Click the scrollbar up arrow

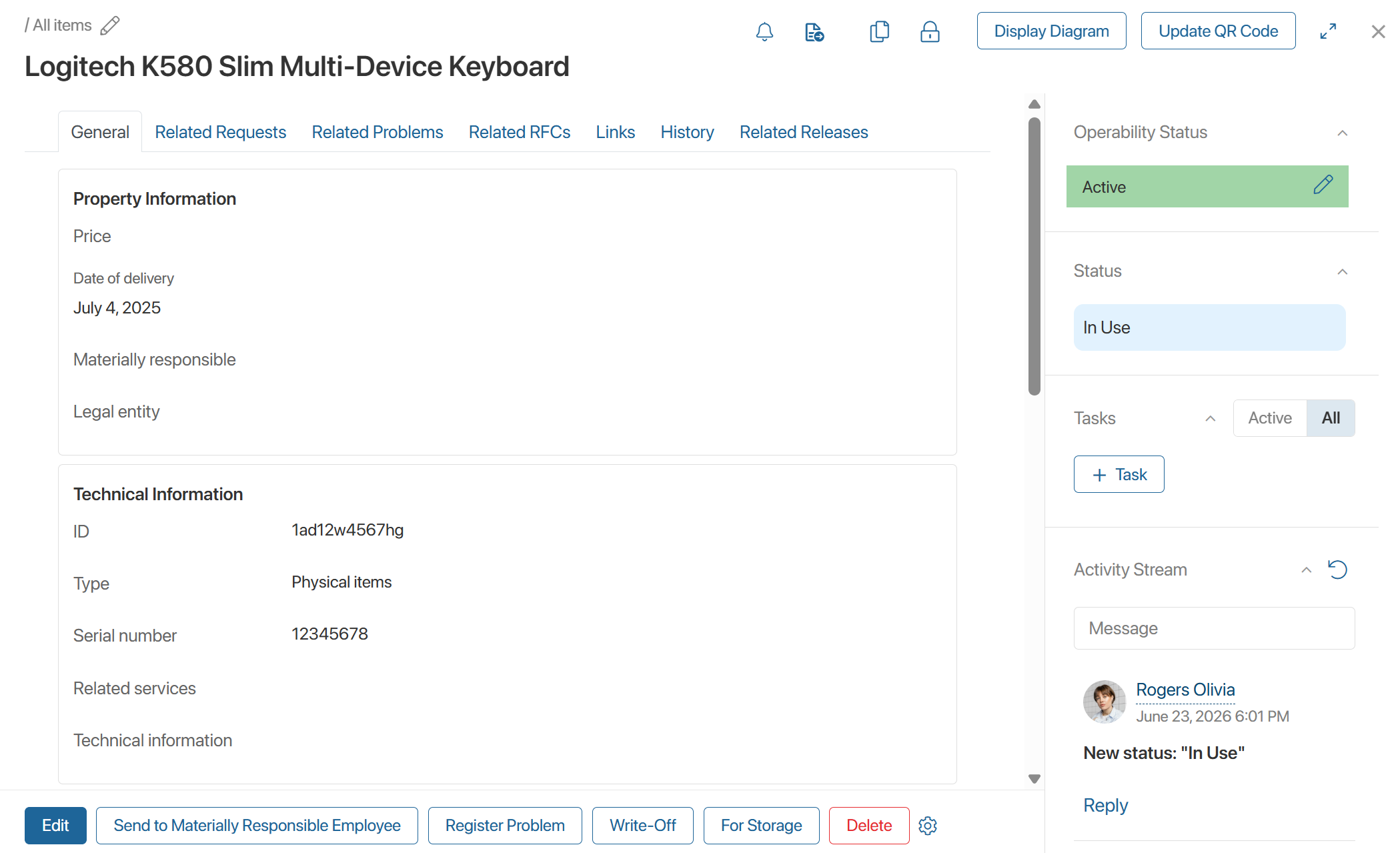(x=1034, y=105)
